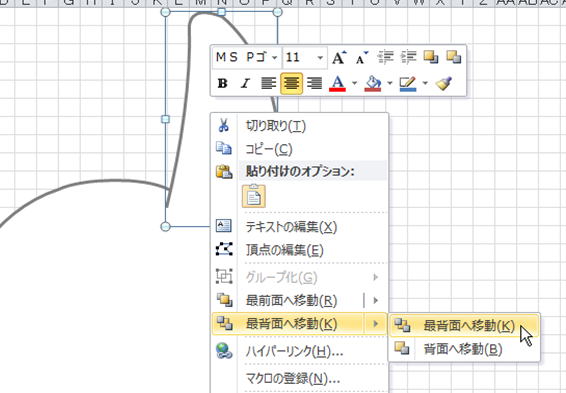
Task: Click the bottom-left corner handle of shape
Action: tap(165, 227)
